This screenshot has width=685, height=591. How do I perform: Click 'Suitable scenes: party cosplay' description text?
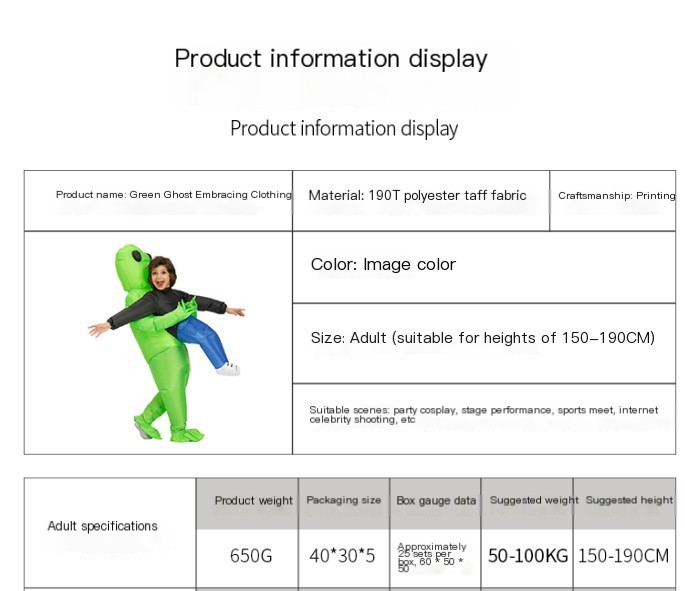[x=484, y=415]
